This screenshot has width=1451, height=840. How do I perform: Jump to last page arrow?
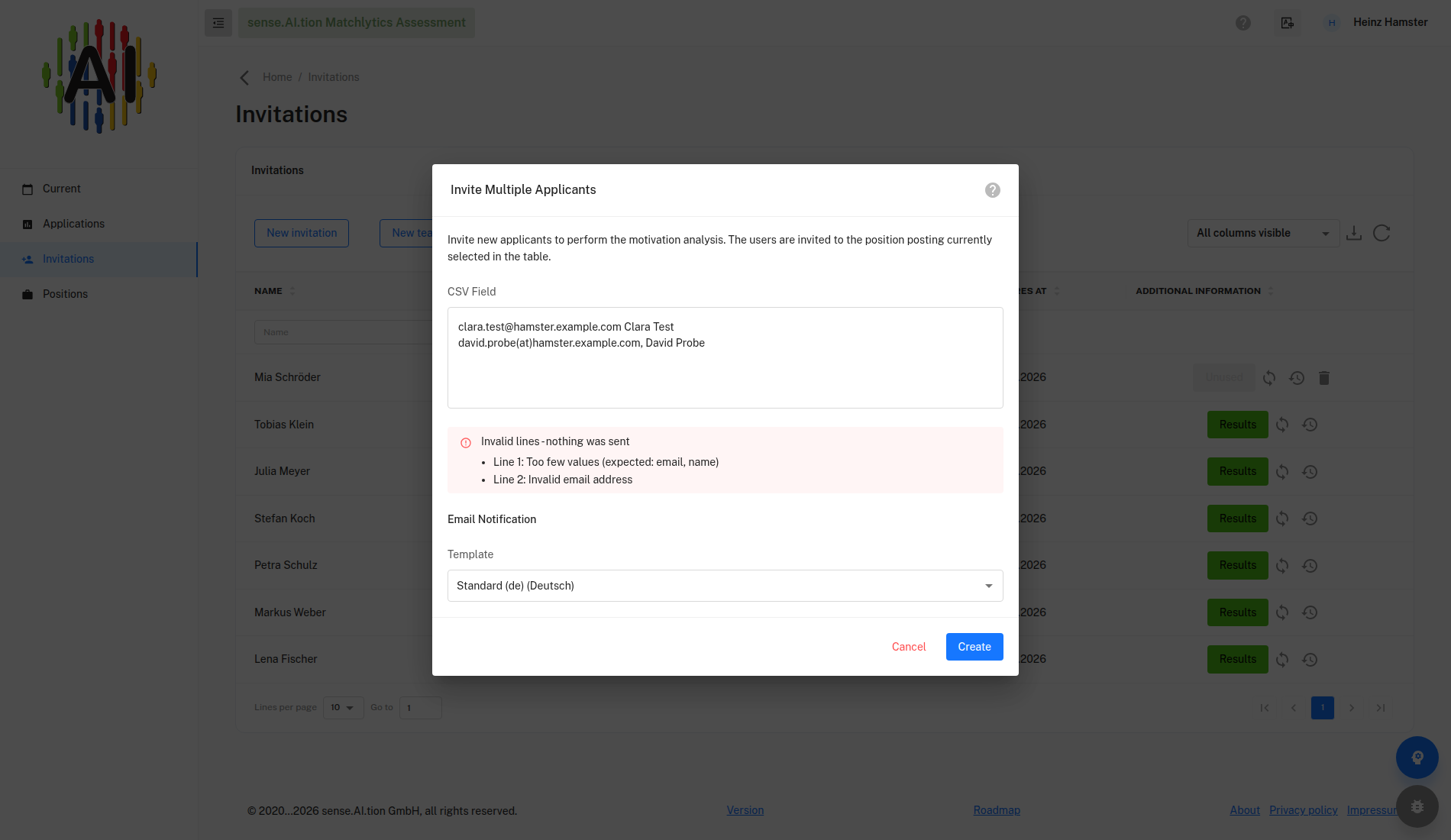click(x=1381, y=708)
